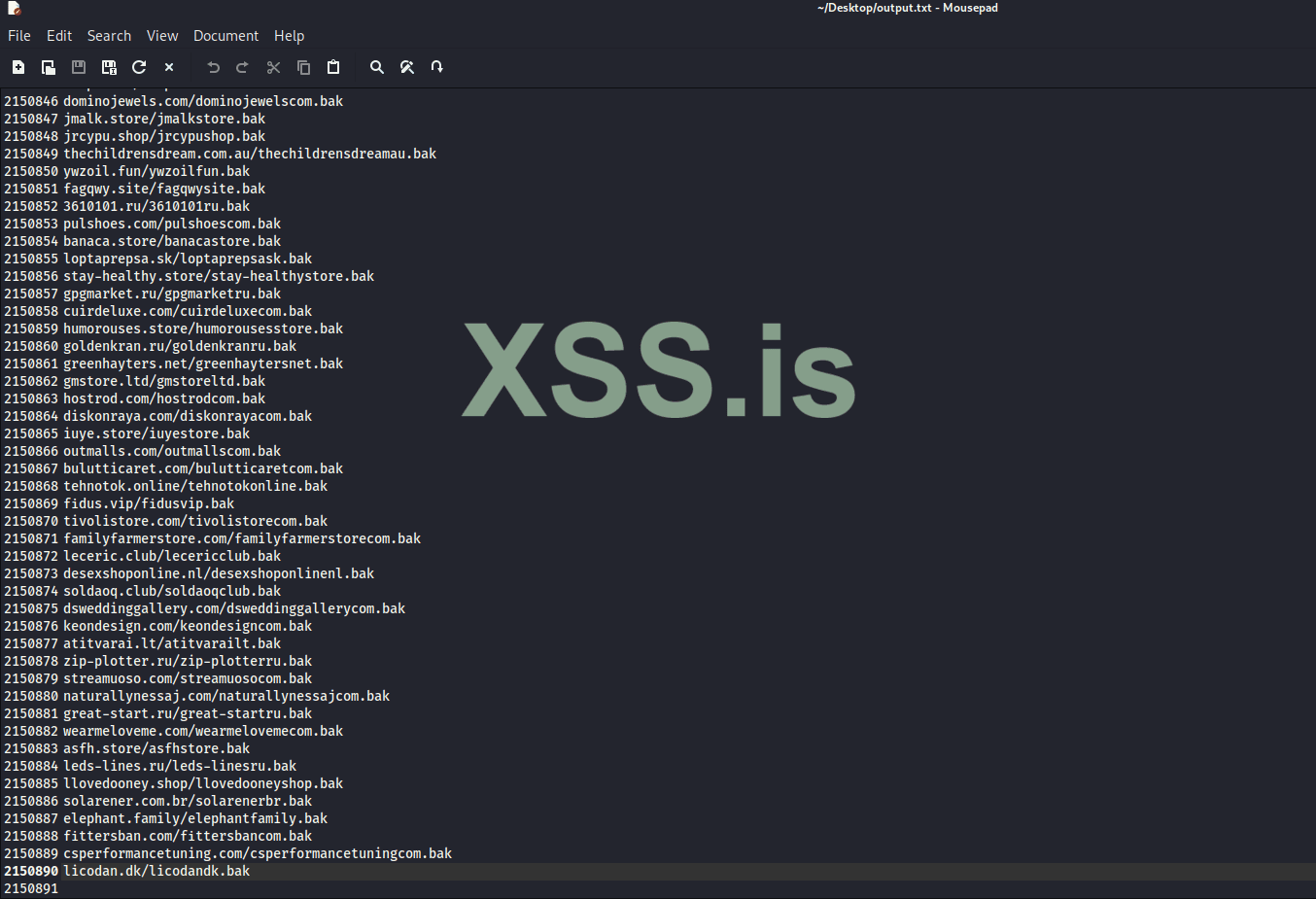Screen dimensions: 1316x899
Task: Click line dominojewels.com/dominojewelscom.bak
Action: point(203,101)
